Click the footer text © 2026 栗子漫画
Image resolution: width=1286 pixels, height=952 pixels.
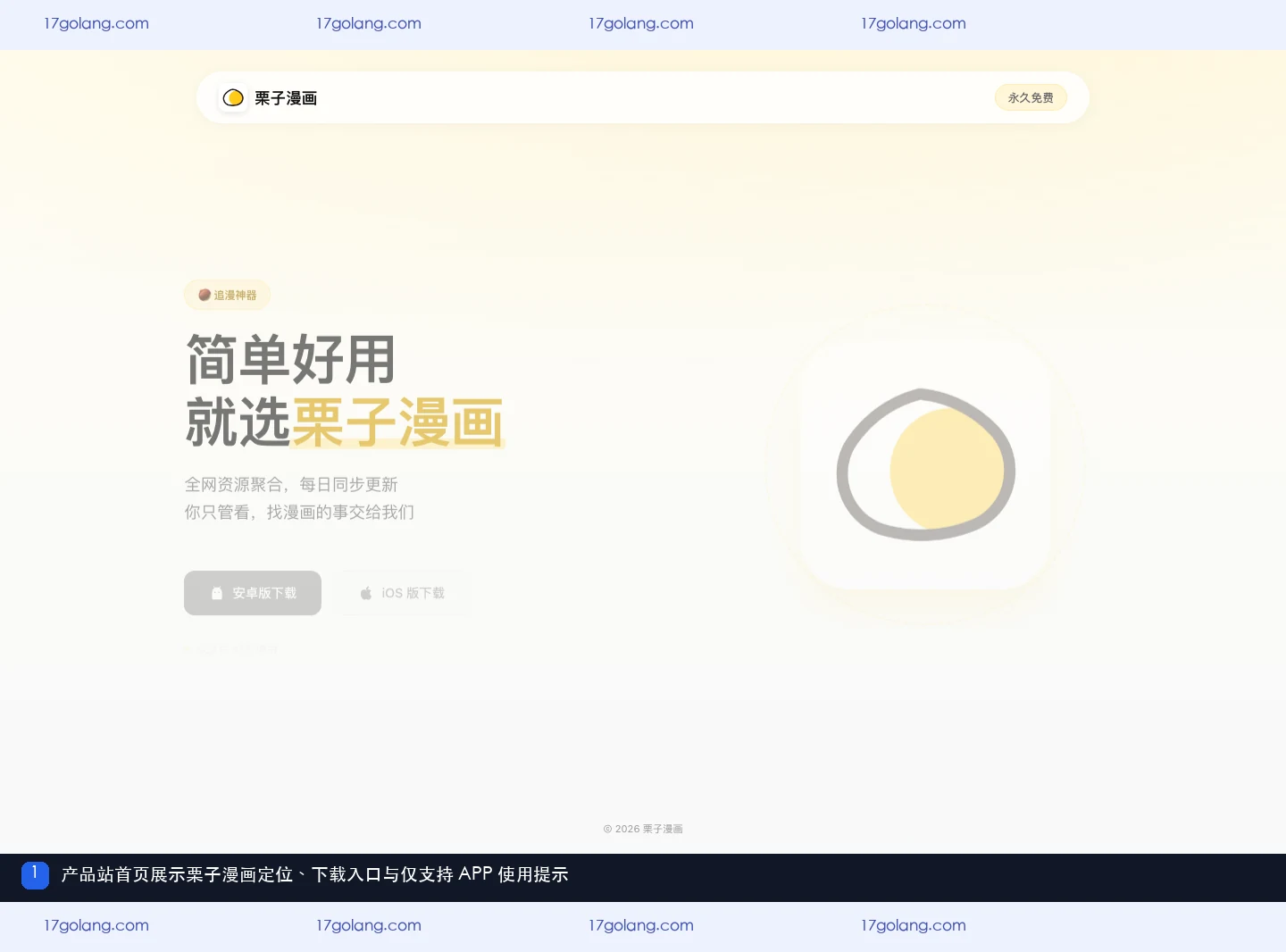[643, 829]
